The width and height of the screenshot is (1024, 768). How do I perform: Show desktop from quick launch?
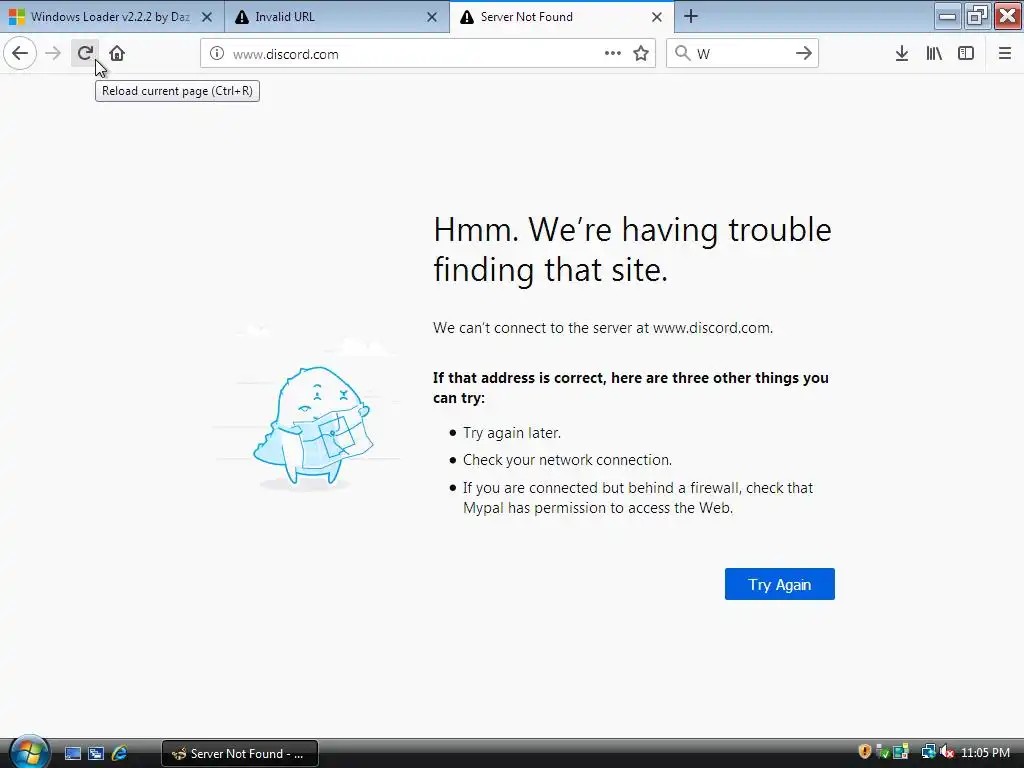72,753
